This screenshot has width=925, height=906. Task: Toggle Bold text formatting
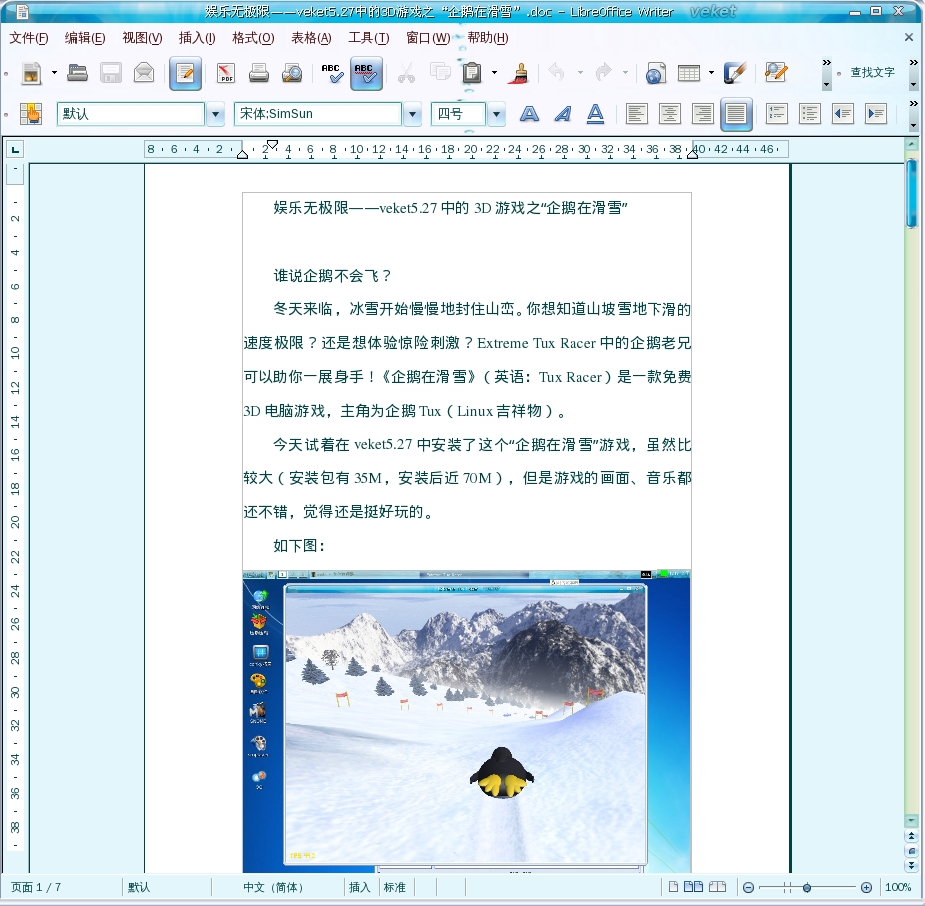pos(529,114)
